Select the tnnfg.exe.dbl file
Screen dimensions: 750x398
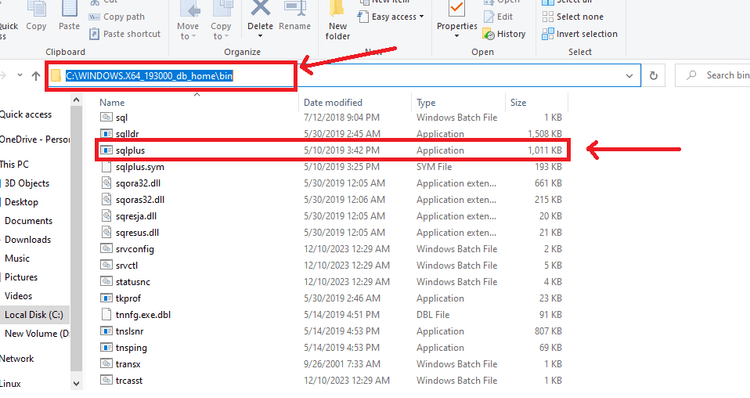143,315
